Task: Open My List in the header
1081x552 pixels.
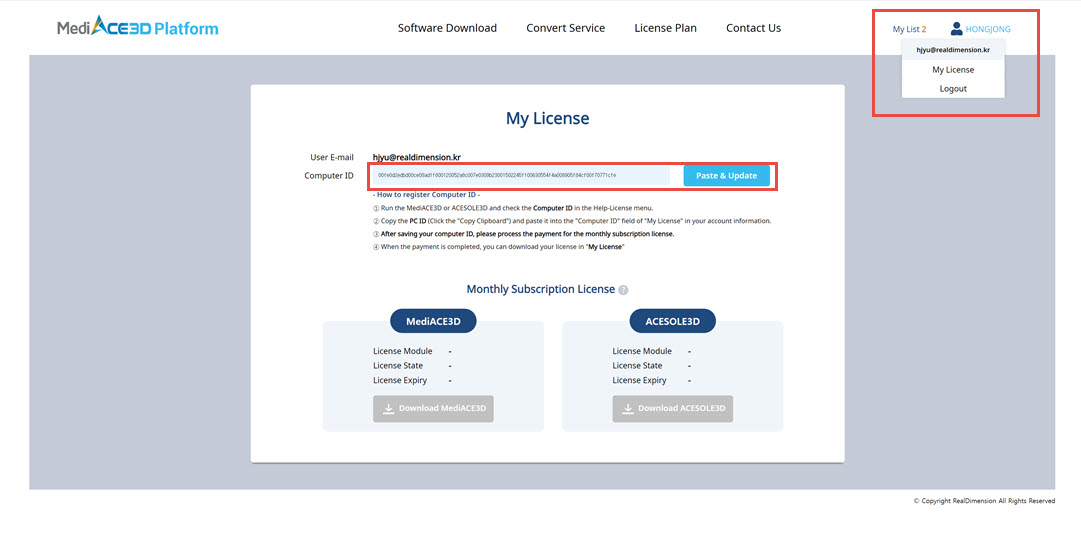Action: pos(909,29)
